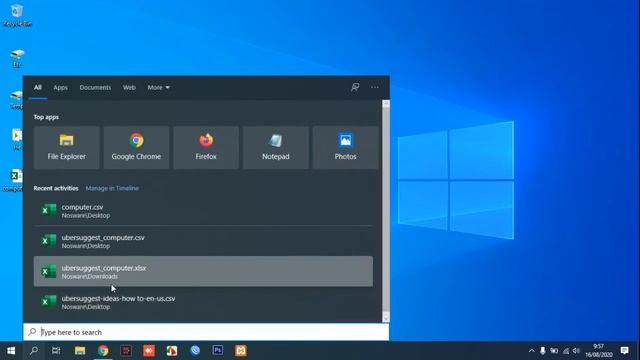This screenshot has height=360, width=640.
Task: Open the red-green taskbar app icon
Action: pyautogui.click(x=172, y=351)
